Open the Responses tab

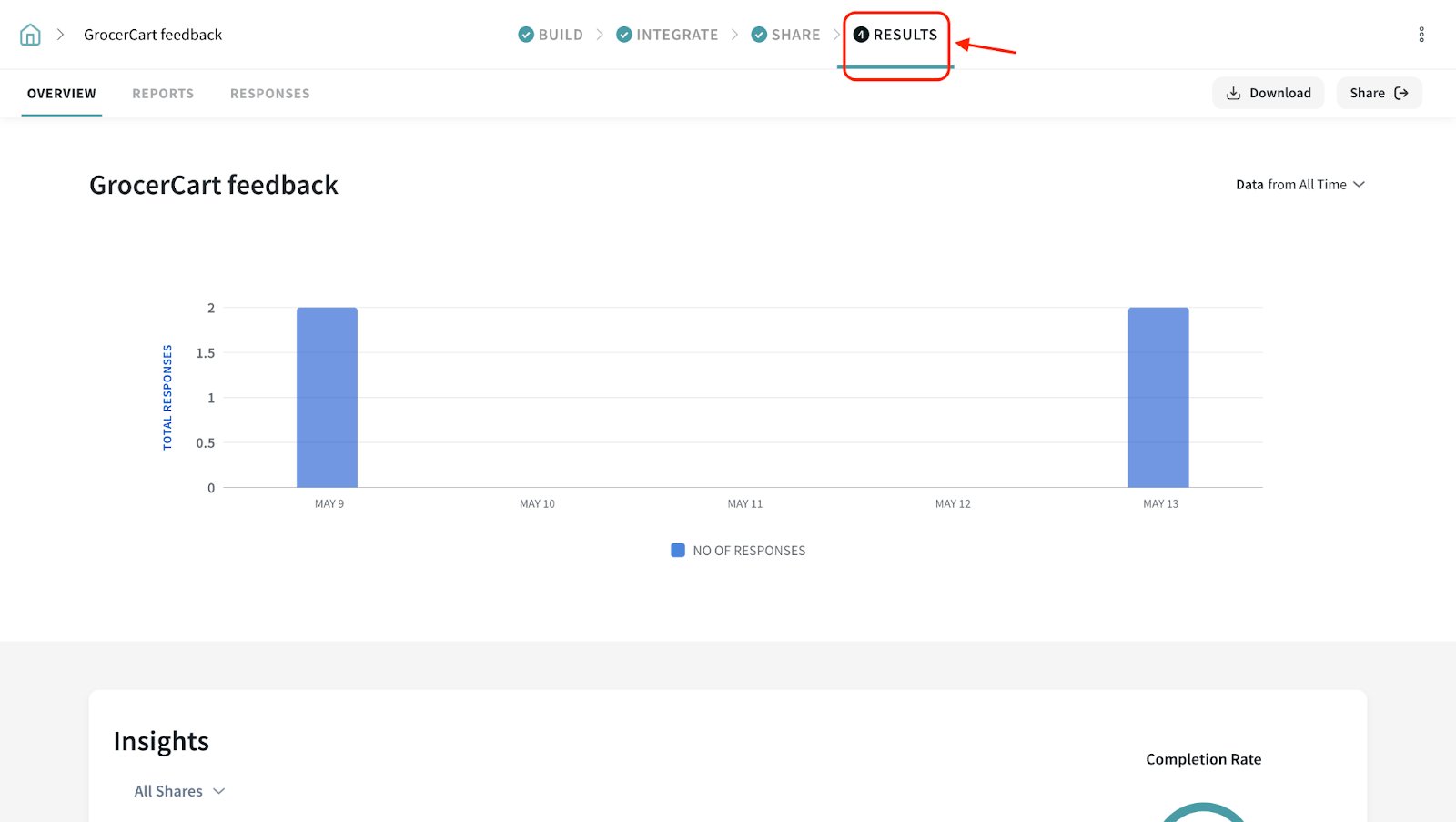(x=269, y=94)
